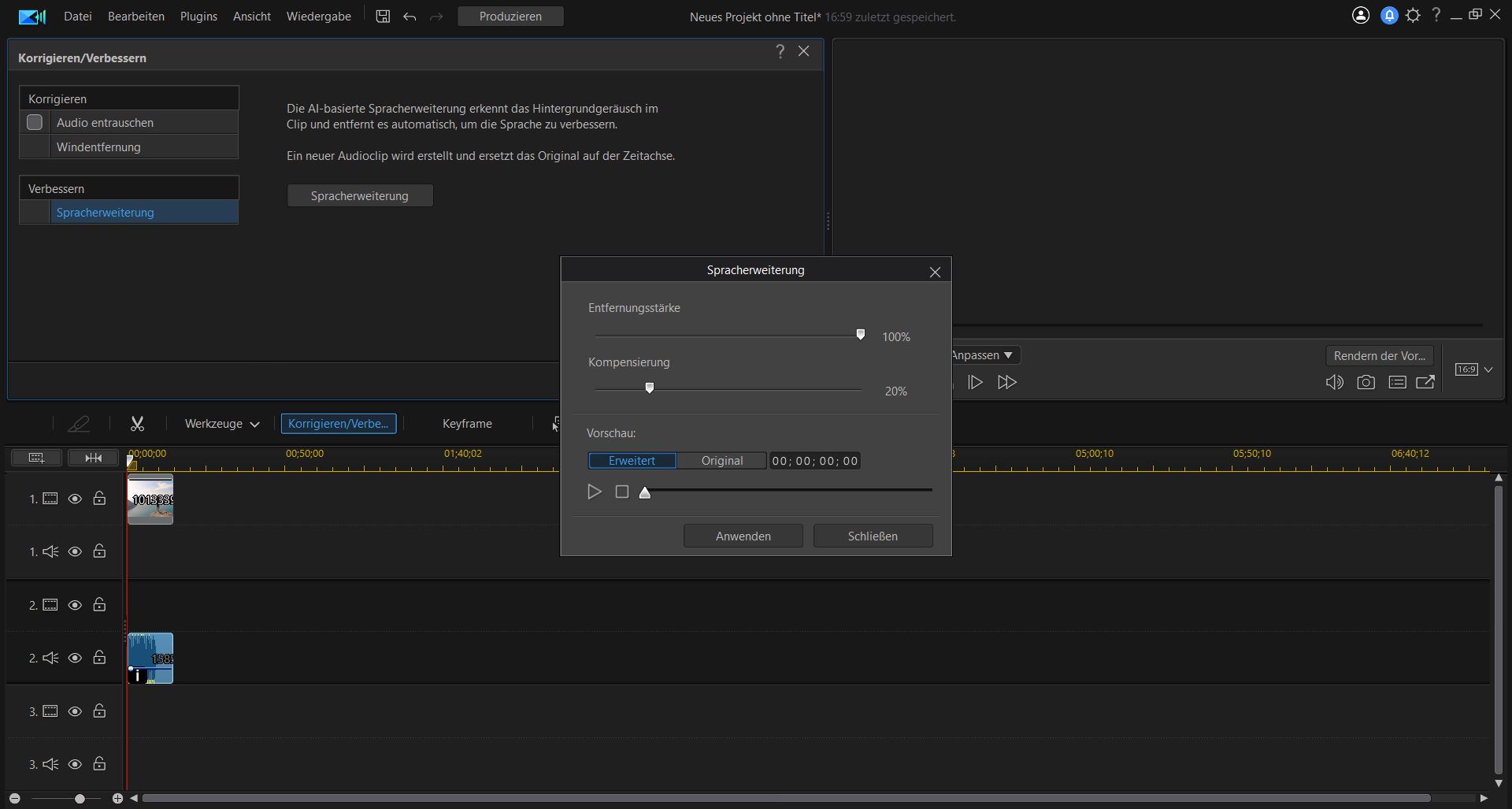Toggle audio track 2 eye icon
The width and height of the screenshot is (1512, 809).
(75, 658)
